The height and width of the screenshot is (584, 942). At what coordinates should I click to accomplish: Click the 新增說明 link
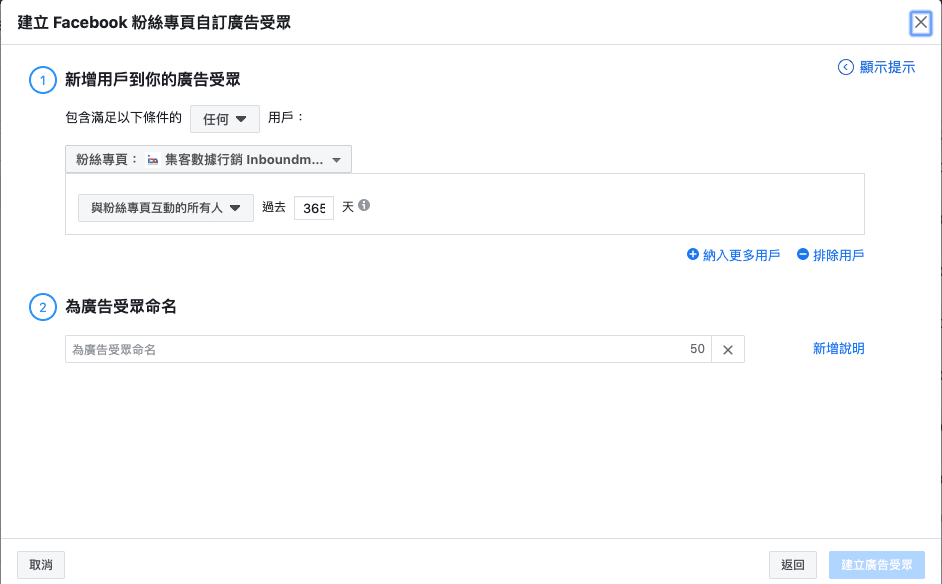click(838, 349)
